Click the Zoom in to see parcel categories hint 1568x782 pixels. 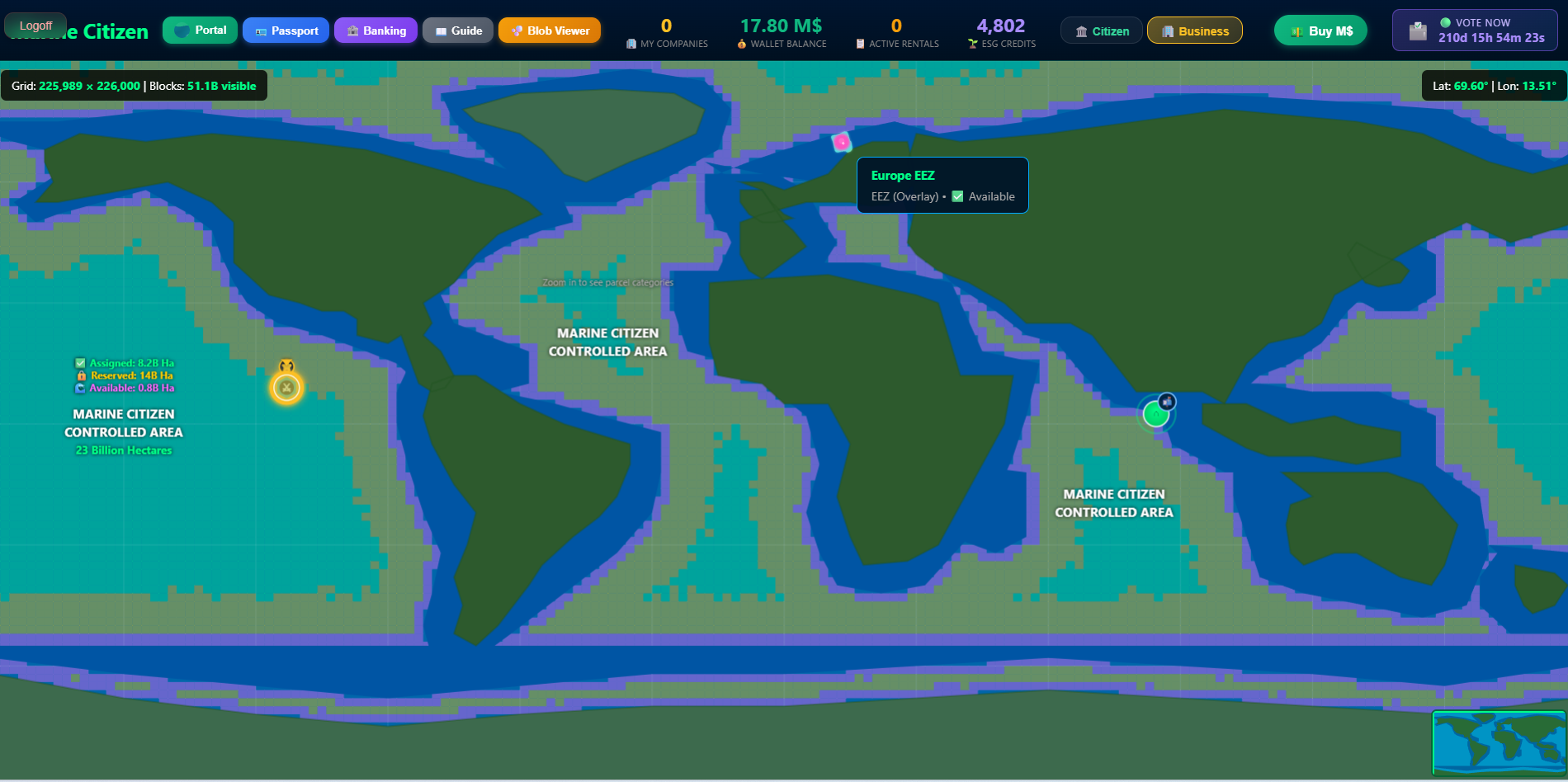coord(608,282)
